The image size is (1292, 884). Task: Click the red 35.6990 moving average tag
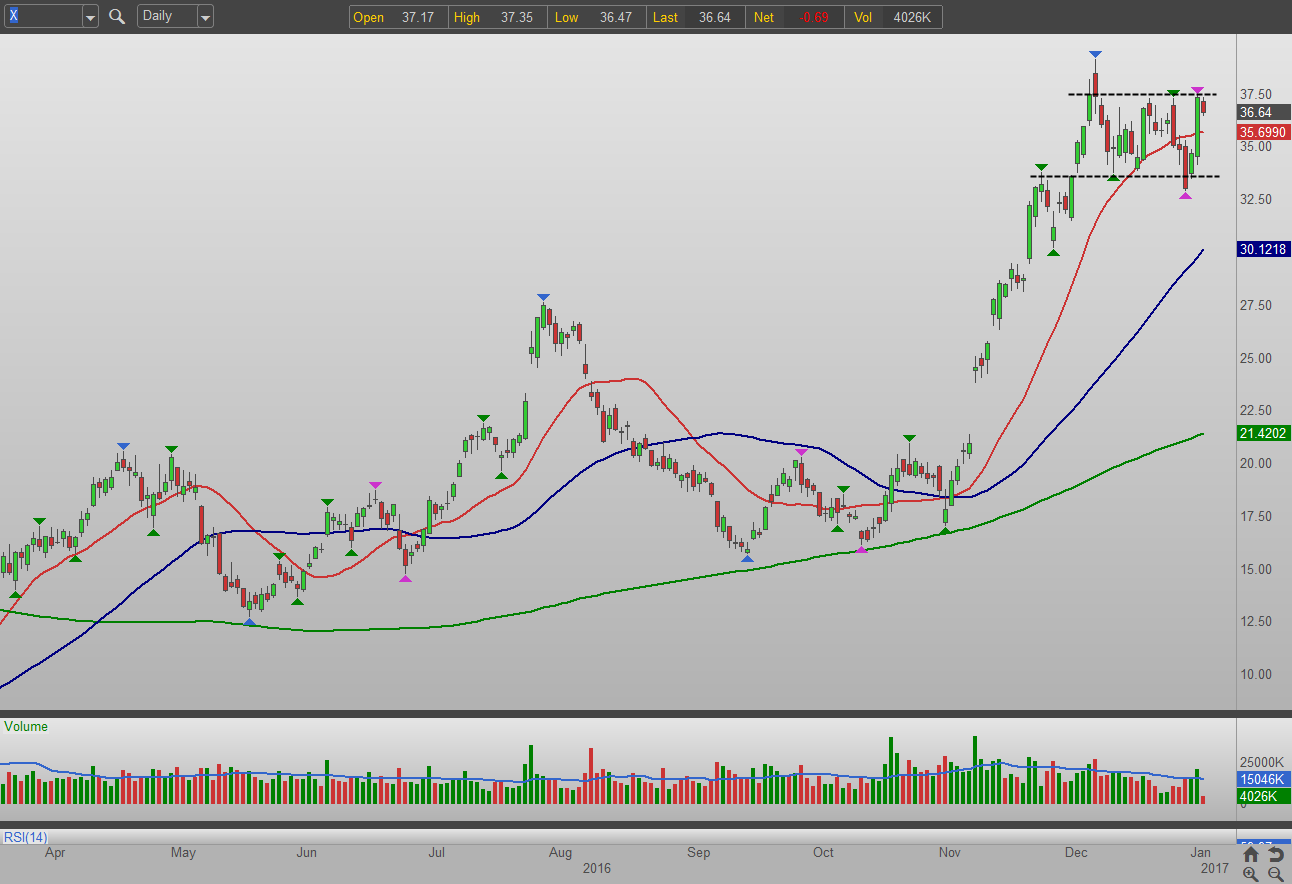1263,131
